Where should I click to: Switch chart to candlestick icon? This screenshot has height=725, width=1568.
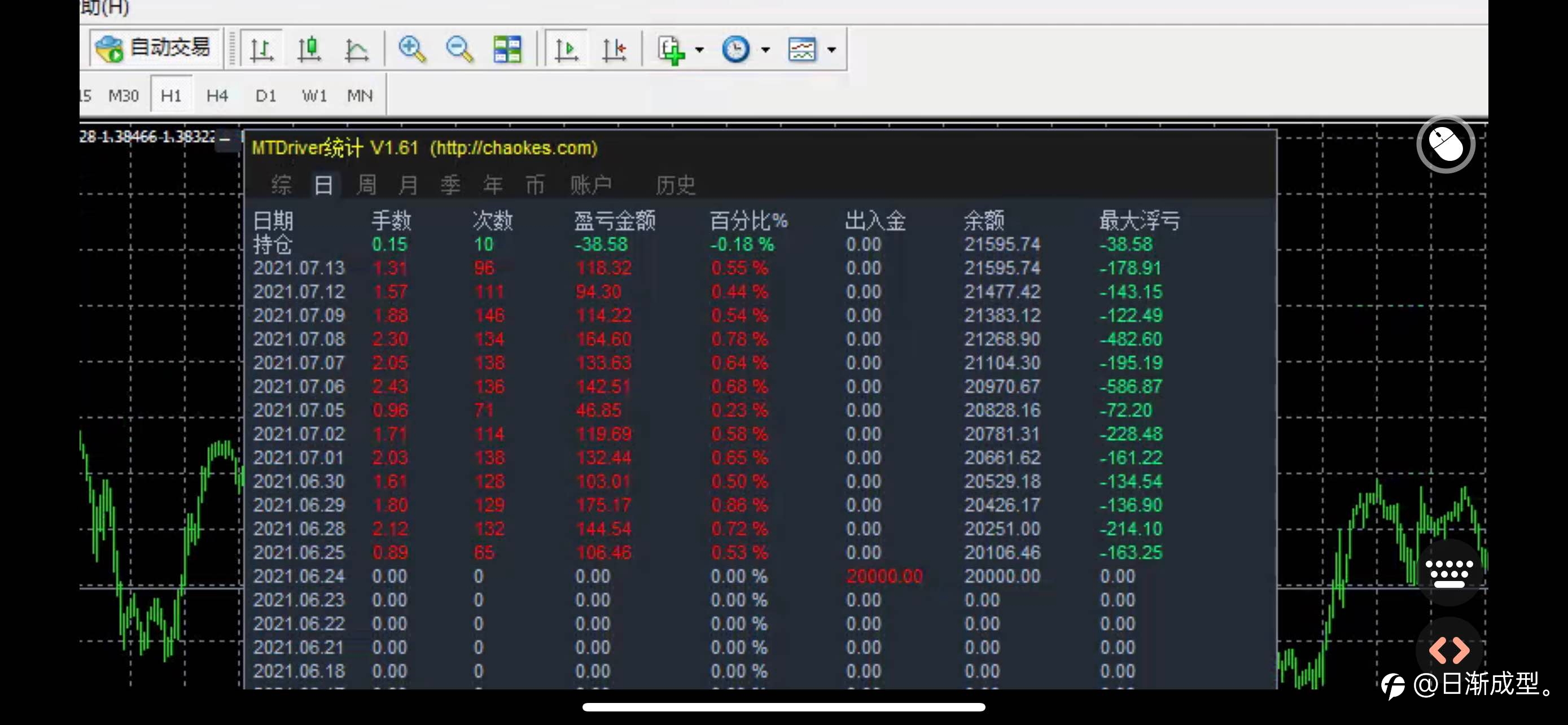tap(309, 49)
